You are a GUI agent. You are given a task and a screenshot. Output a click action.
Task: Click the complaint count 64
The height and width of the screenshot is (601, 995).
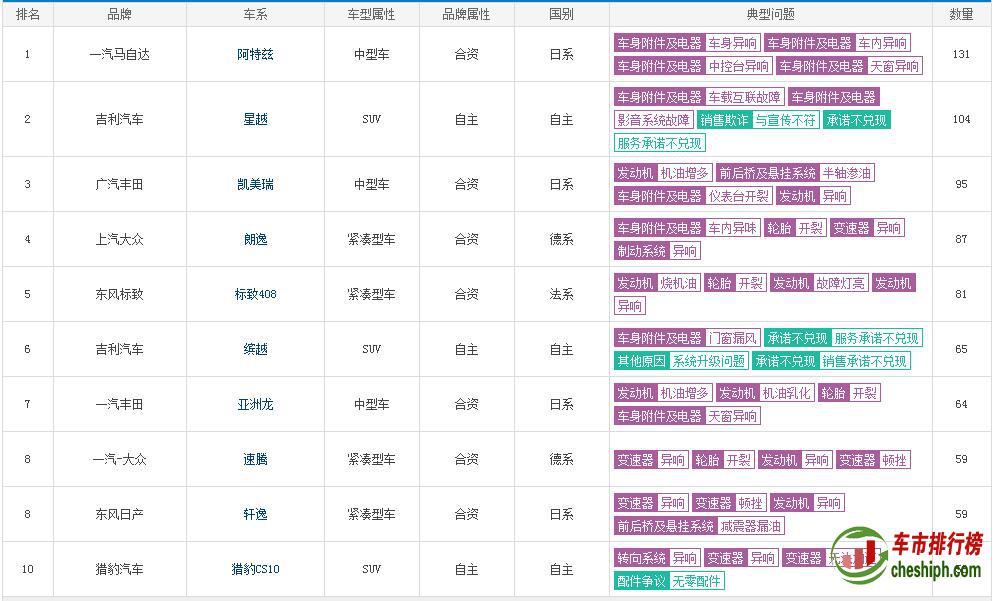[x=961, y=404]
